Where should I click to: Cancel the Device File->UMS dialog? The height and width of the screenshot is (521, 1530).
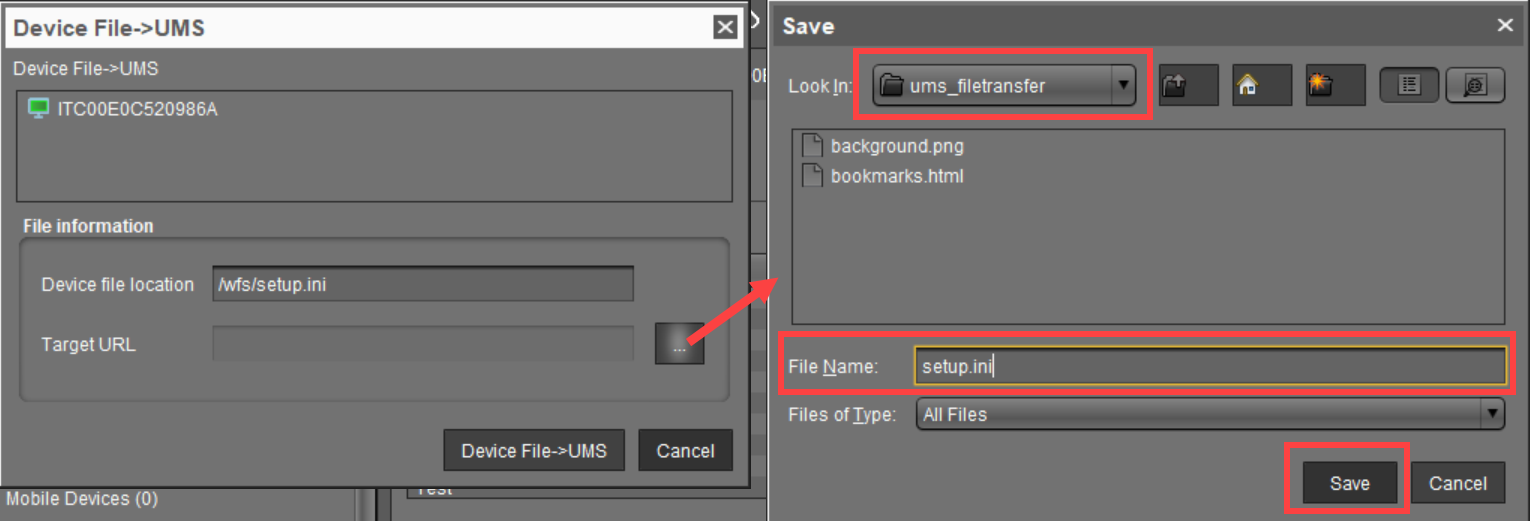685,451
